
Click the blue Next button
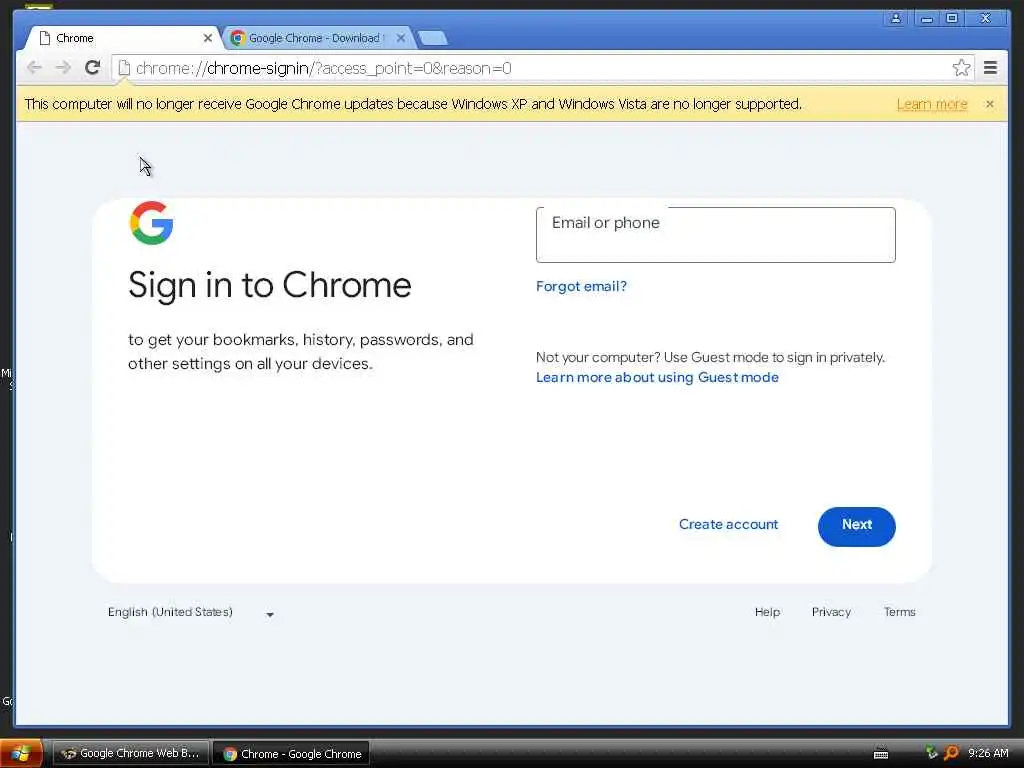pyautogui.click(x=856, y=526)
